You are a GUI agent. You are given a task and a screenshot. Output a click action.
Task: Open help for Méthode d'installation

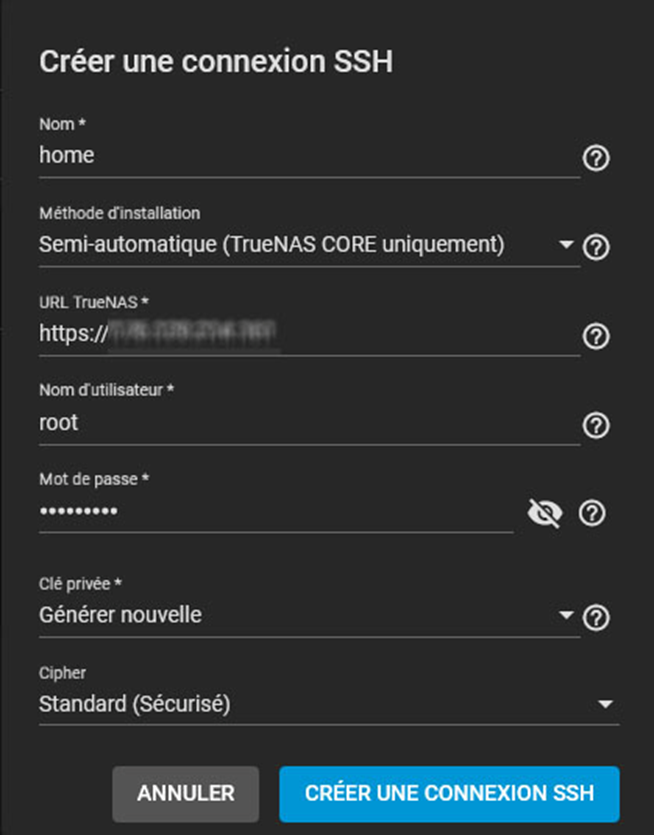(596, 247)
